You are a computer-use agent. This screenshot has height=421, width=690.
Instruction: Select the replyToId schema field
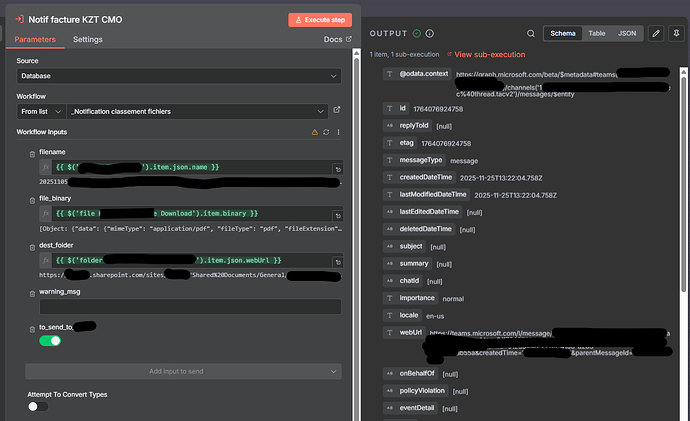tap(407, 126)
